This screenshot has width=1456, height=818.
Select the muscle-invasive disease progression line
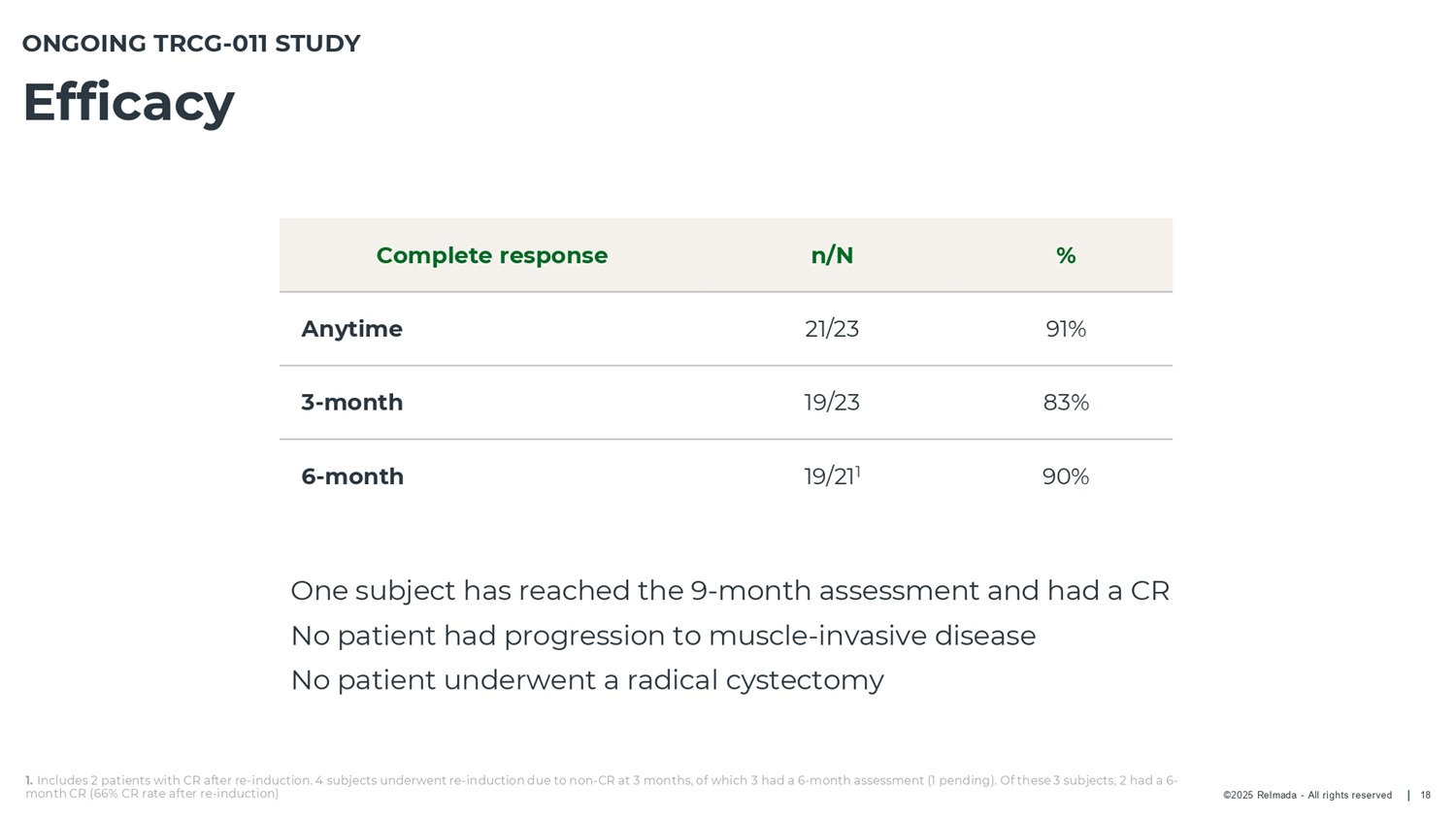pos(663,636)
